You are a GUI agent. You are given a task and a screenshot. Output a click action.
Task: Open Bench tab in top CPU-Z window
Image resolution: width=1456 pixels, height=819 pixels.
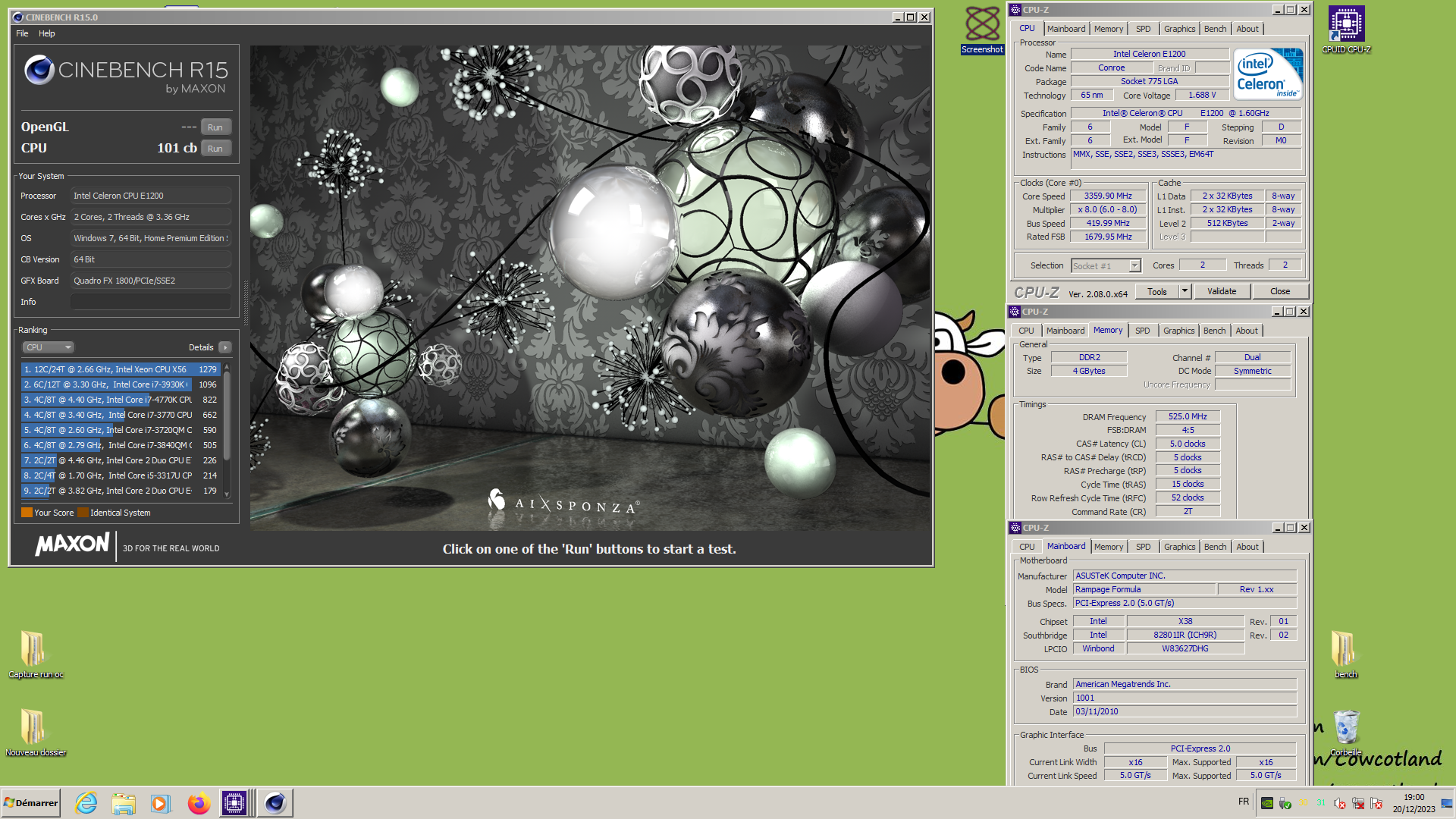tap(1215, 29)
